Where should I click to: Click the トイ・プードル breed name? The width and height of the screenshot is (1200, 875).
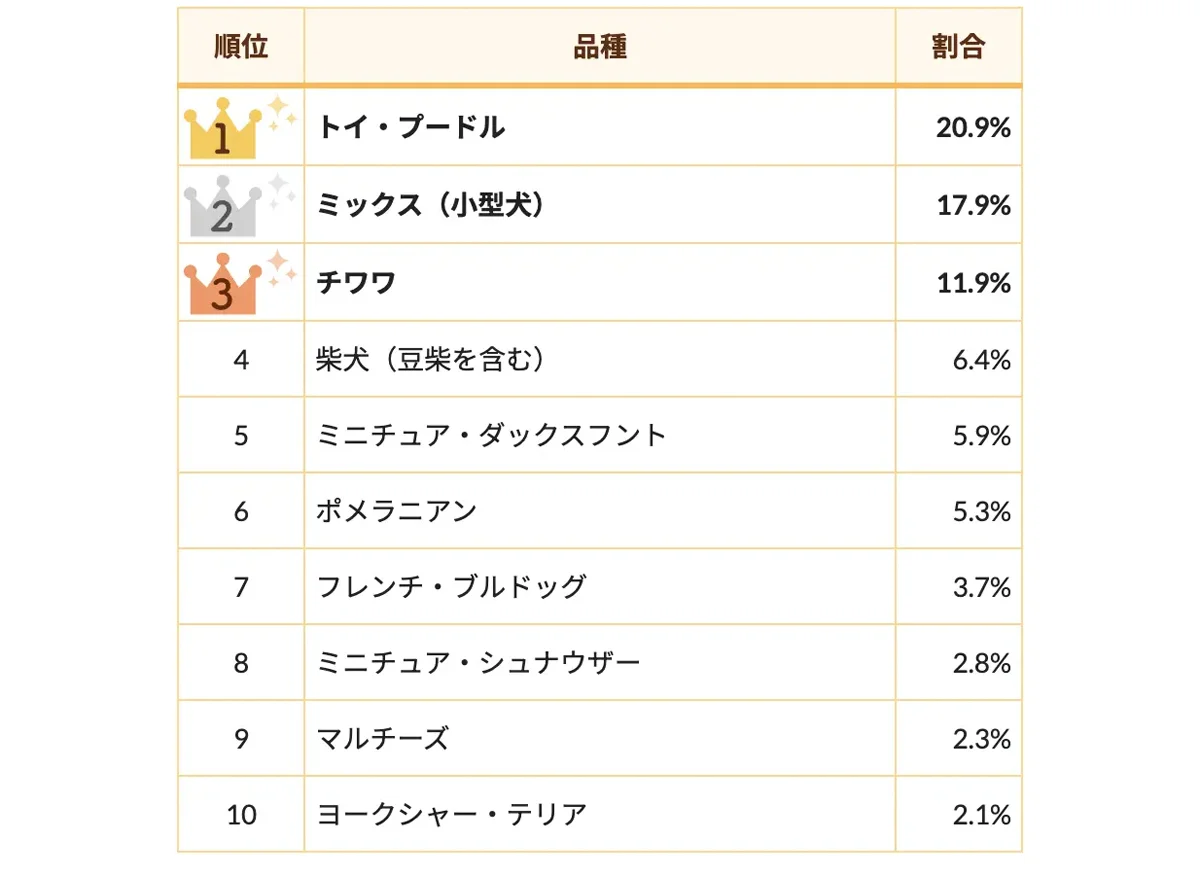[411, 128]
